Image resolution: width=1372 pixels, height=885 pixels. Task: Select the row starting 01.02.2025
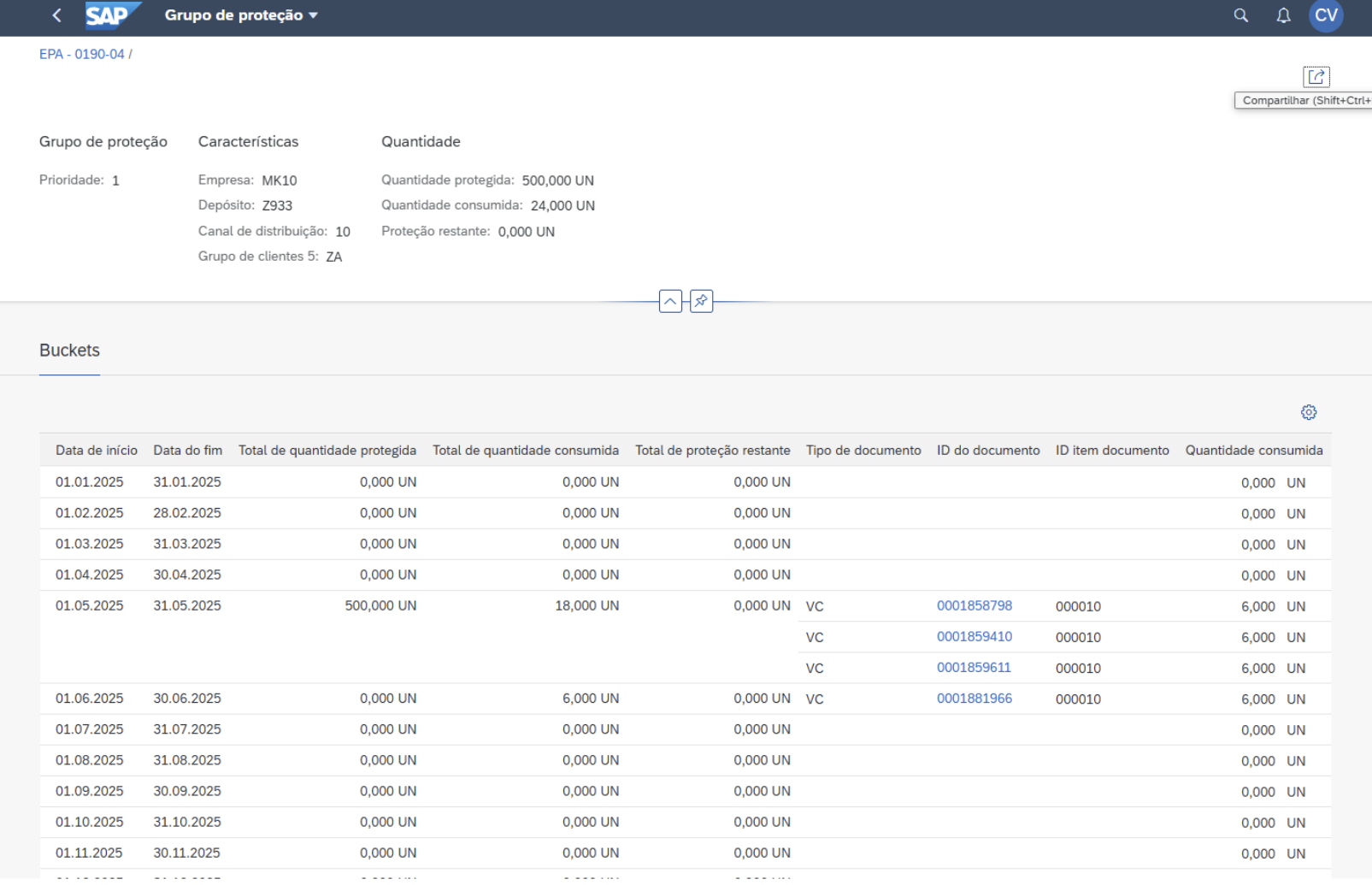685,513
